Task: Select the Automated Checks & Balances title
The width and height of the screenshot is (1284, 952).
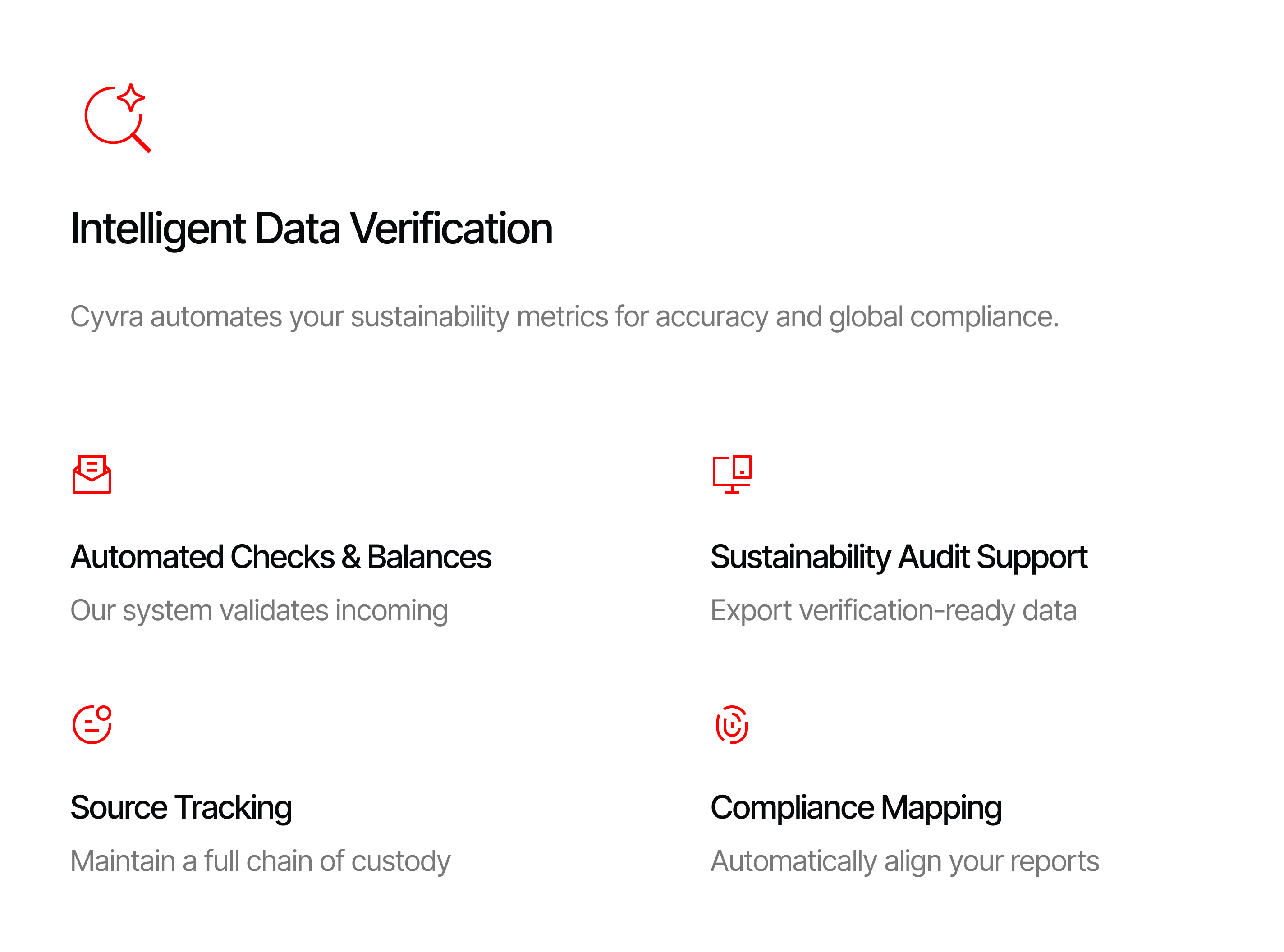Action: (281, 557)
